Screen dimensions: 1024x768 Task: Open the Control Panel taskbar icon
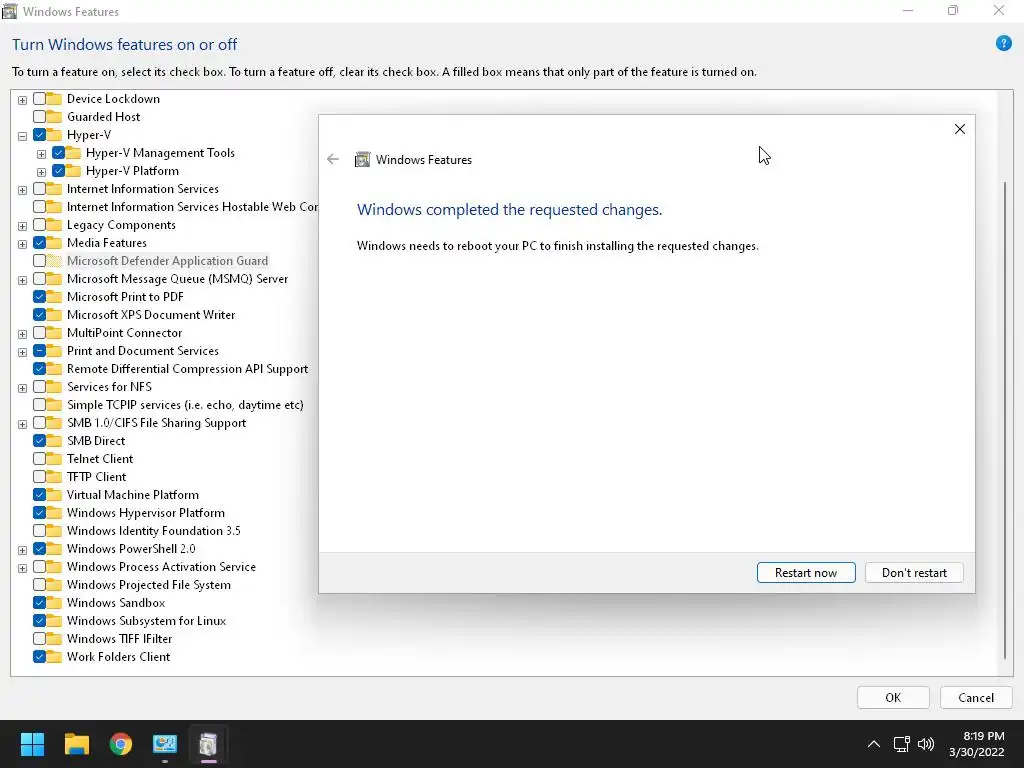[165, 744]
